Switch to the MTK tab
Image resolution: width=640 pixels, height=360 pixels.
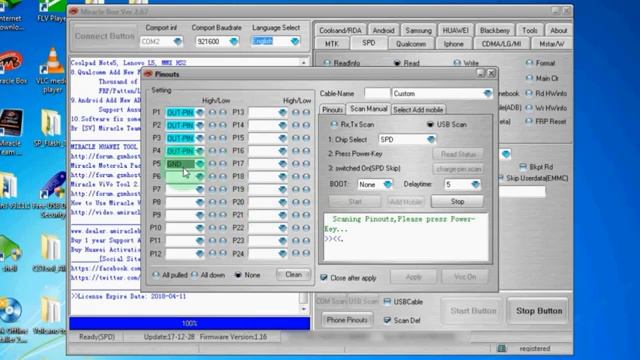click(x=332, y=44)
